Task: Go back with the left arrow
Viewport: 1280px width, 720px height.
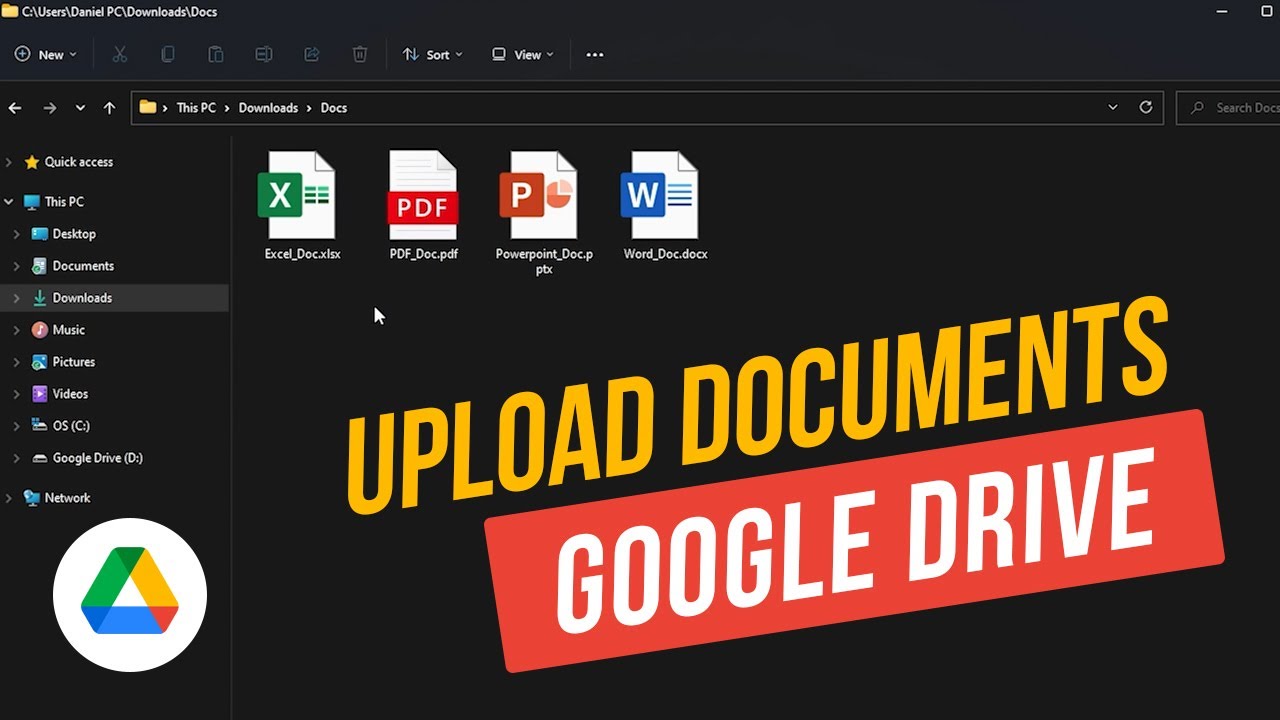Action: [x=15, y=108]
